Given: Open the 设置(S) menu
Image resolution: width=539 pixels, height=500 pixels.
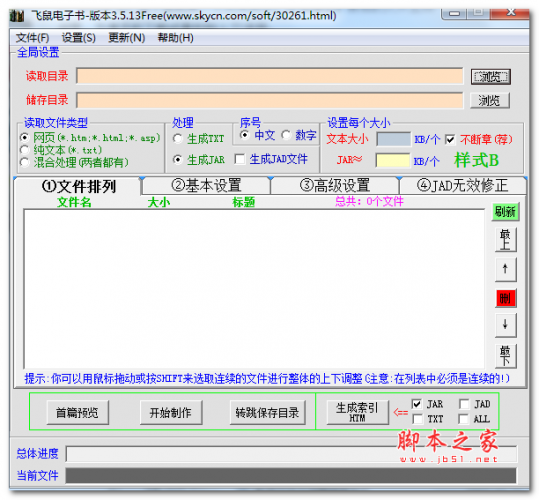Looking at the screenshot, I should (78, 37).
